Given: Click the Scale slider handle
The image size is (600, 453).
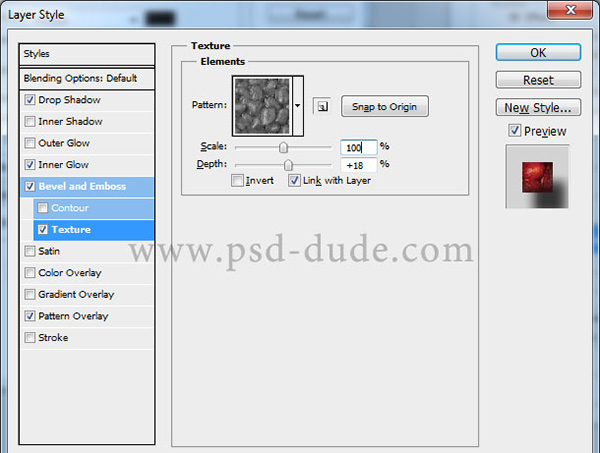Looking at the screenshot, I should pyautogui.click(x=283, y=148).
